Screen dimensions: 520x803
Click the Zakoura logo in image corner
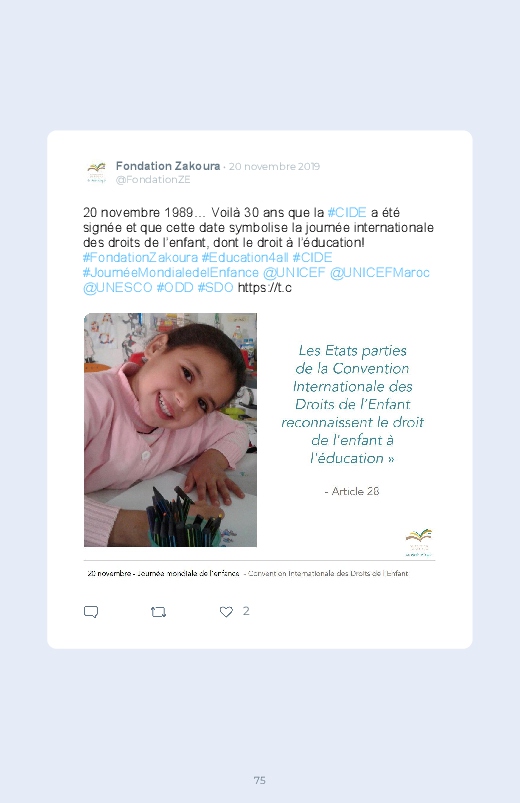[x=419, y=542]
